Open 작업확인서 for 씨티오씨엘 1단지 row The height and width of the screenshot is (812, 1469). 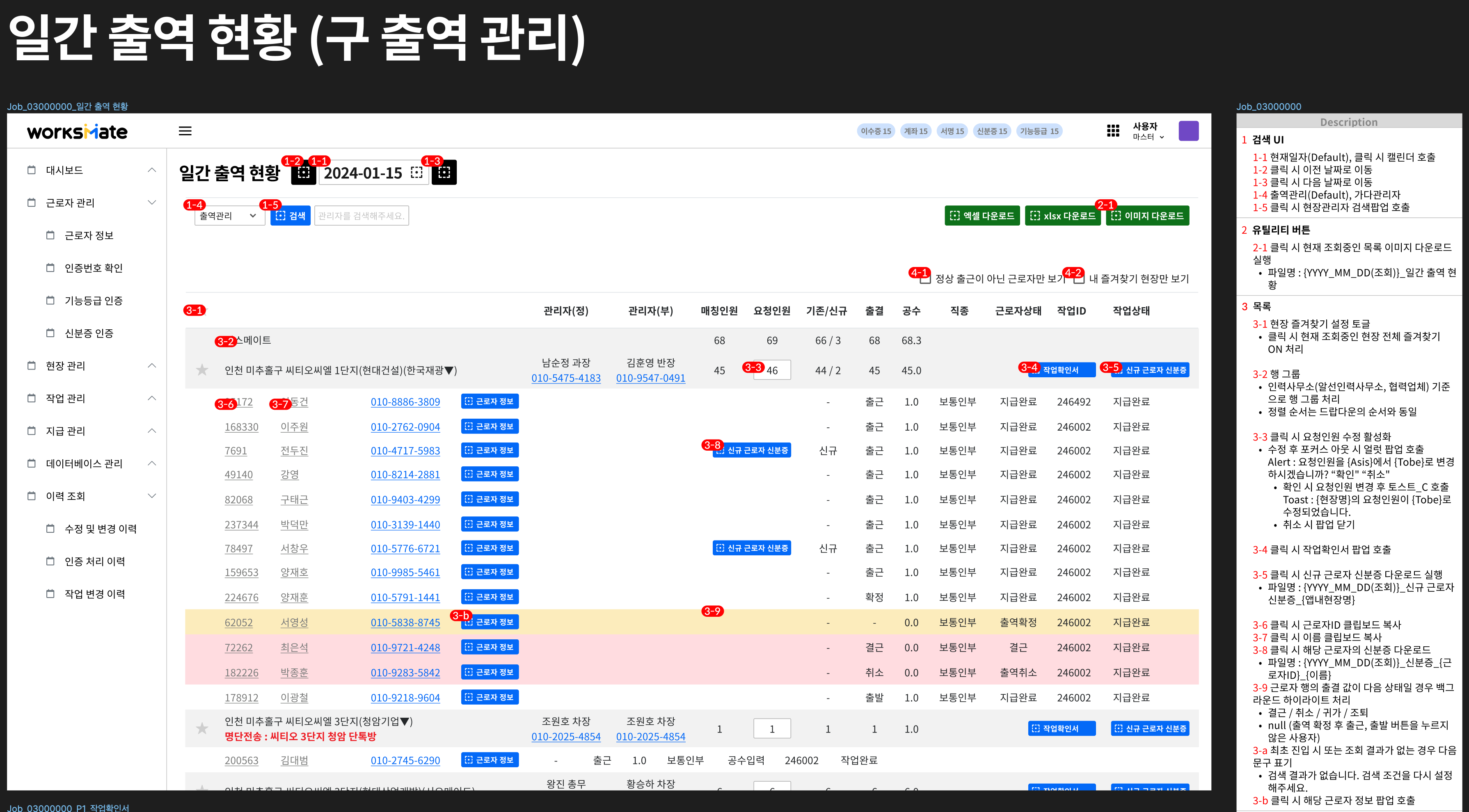[x=1061, y=370]
